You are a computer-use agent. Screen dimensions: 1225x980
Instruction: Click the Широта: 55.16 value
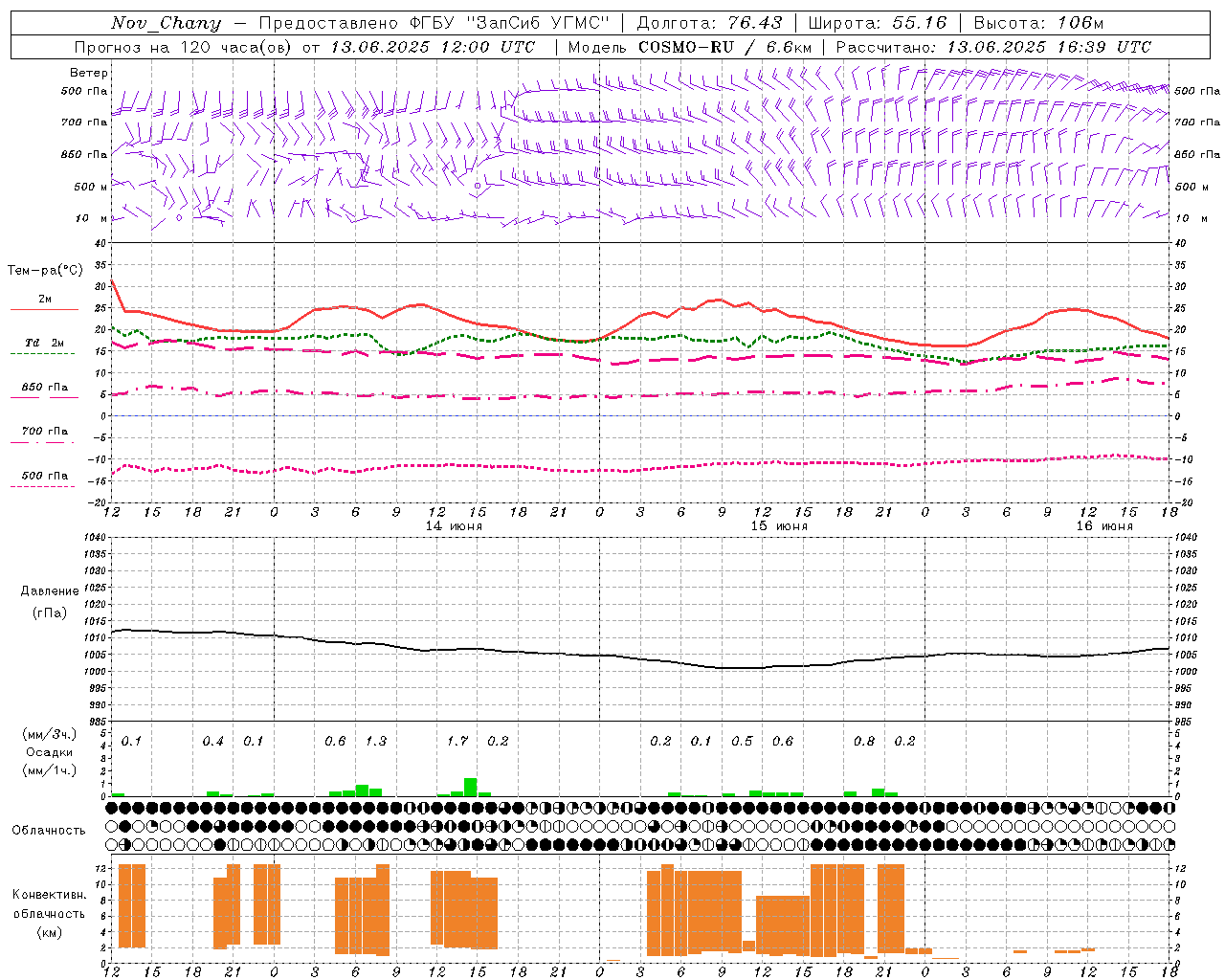point(878,23)
